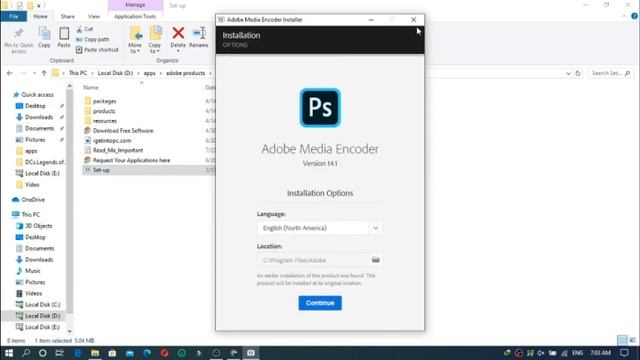640x360 pixels.
Task: Open File Explorer from the taskbar
Action: [x=95, y=353]
